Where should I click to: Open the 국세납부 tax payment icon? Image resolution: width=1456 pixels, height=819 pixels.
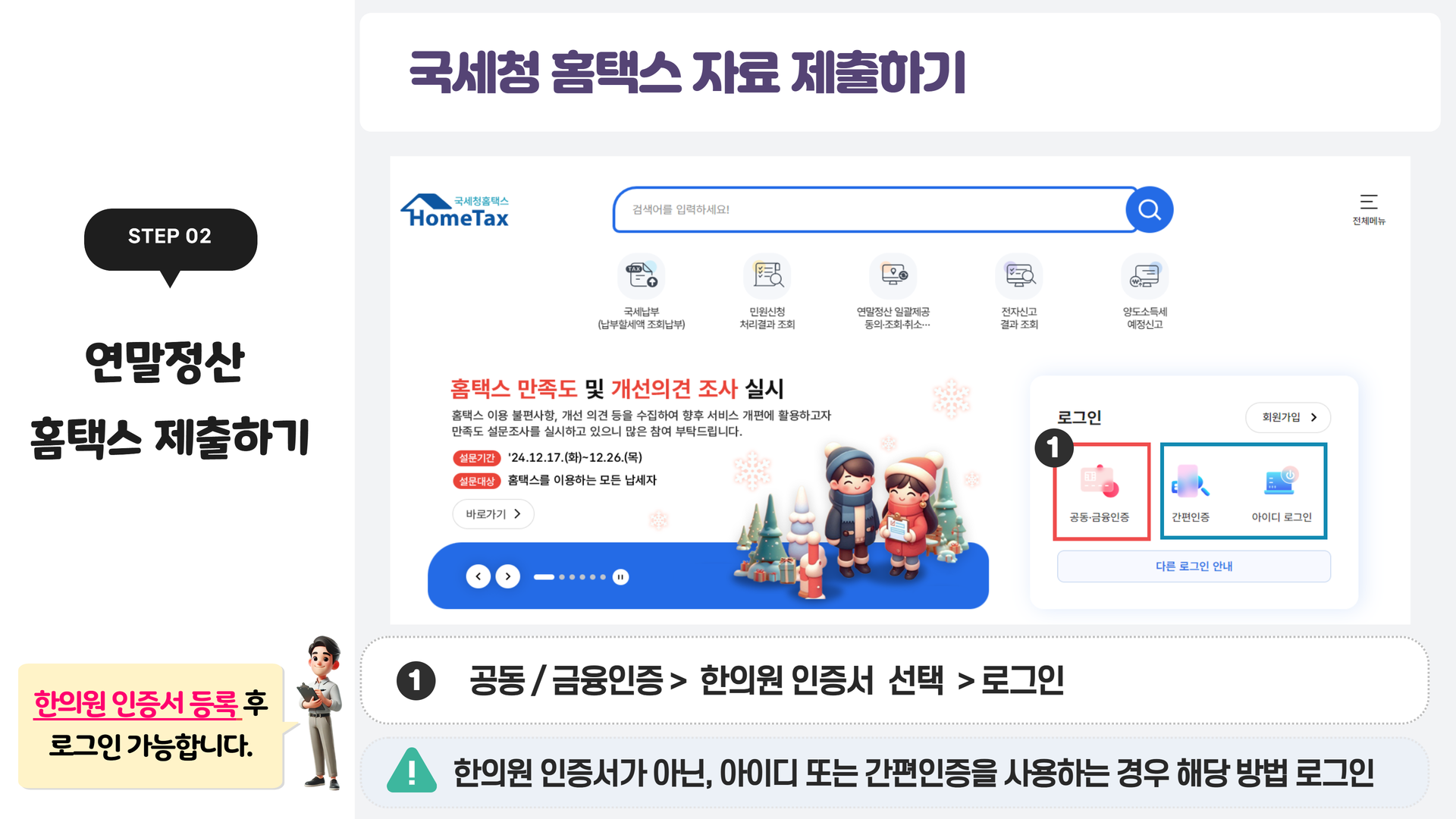pos(641,292)
